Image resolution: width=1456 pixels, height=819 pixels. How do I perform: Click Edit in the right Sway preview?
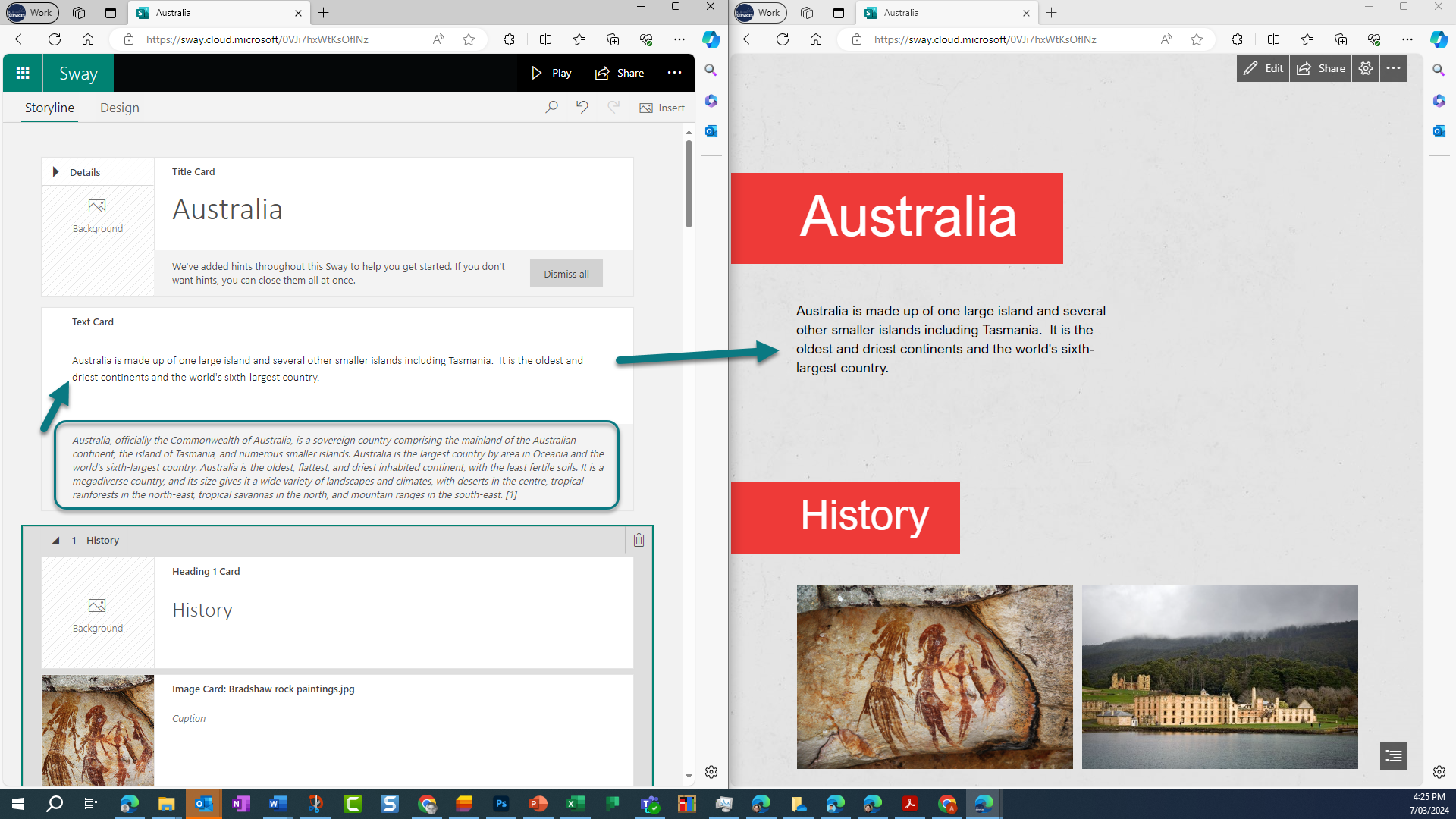click(1263, 68)
